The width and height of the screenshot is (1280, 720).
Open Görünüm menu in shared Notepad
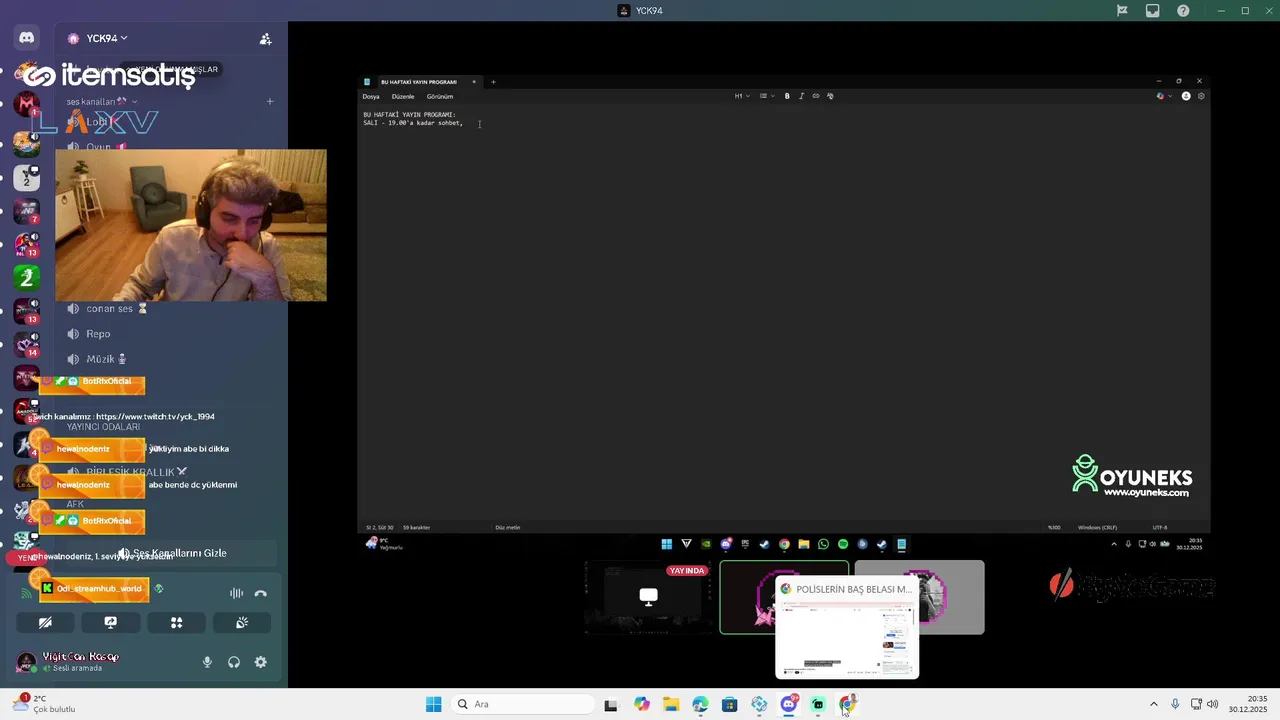tap(440, 97)
